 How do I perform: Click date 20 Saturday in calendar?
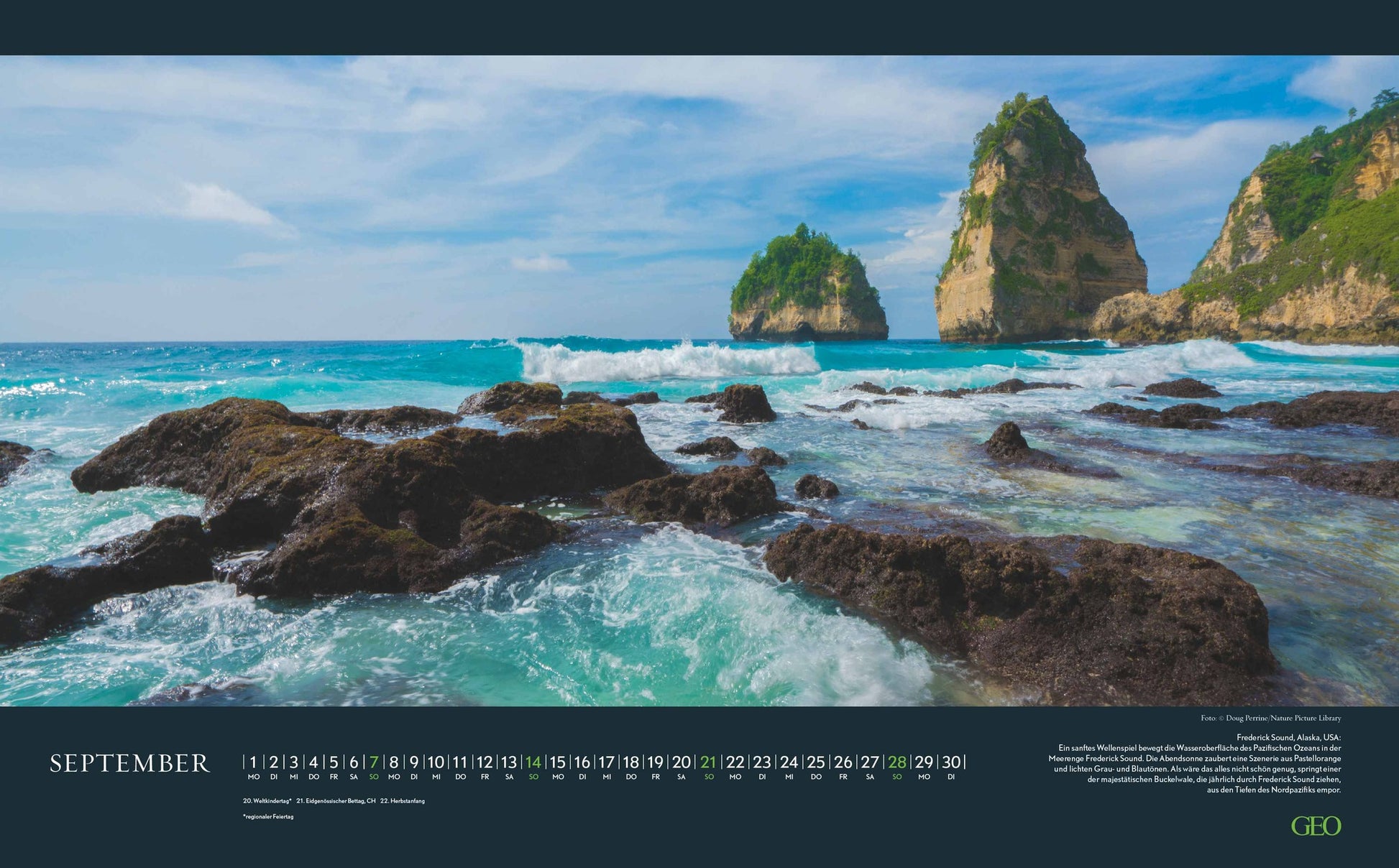[681, 763]
